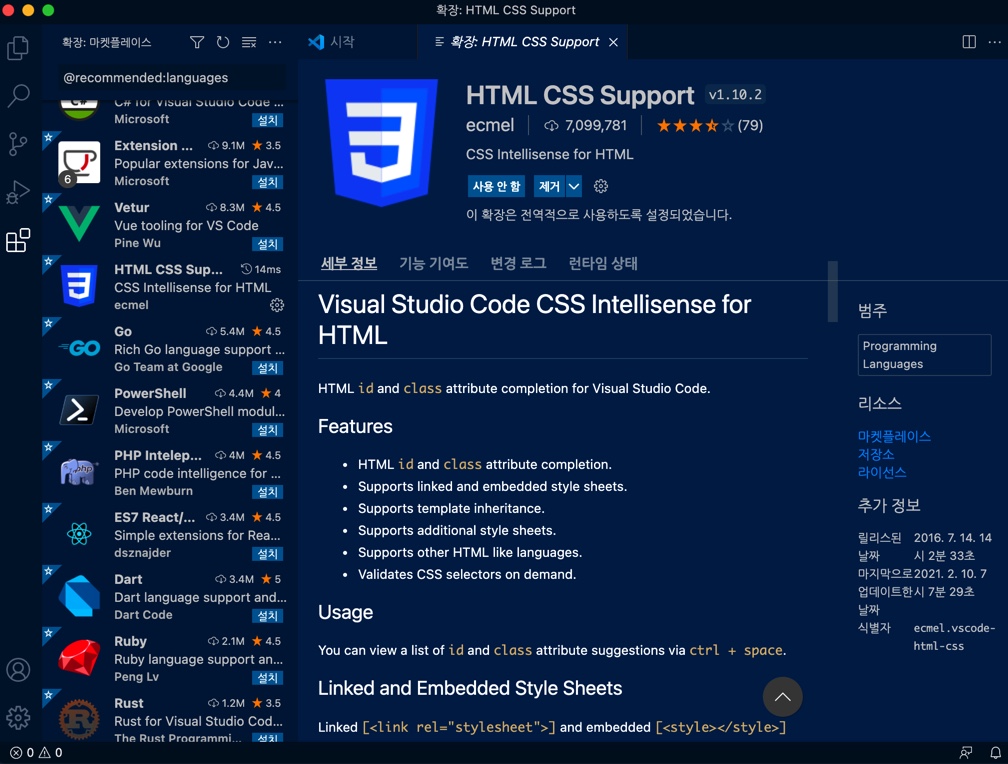This screenshot has height=764, width=1008.
Task: Click the scroll-to-top arrow button
Action: [x=782, y=696]
